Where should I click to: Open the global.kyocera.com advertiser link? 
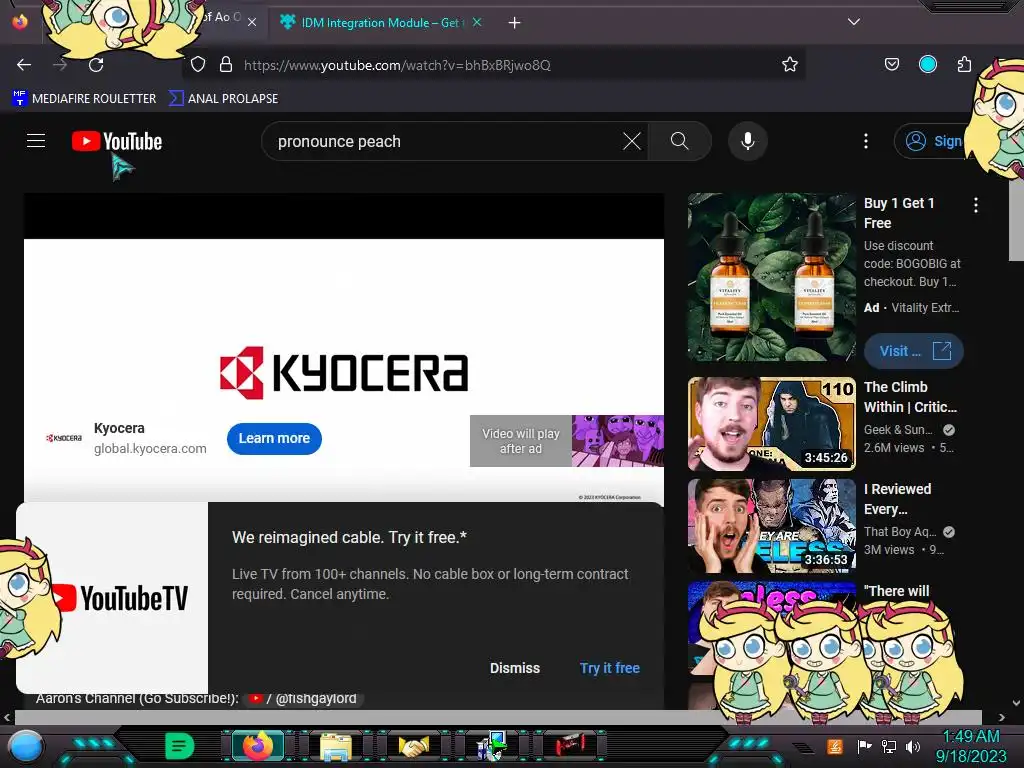pyautogui.click(x=150, y=449)
